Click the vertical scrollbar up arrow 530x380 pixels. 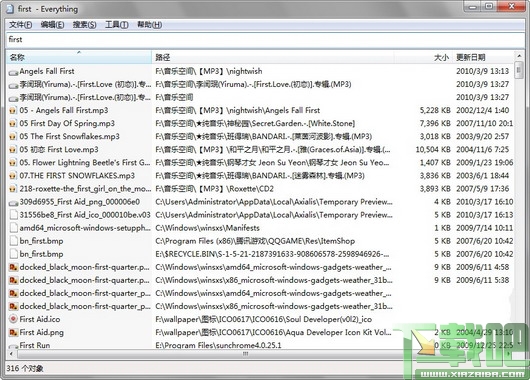click(x=519, y=56)
